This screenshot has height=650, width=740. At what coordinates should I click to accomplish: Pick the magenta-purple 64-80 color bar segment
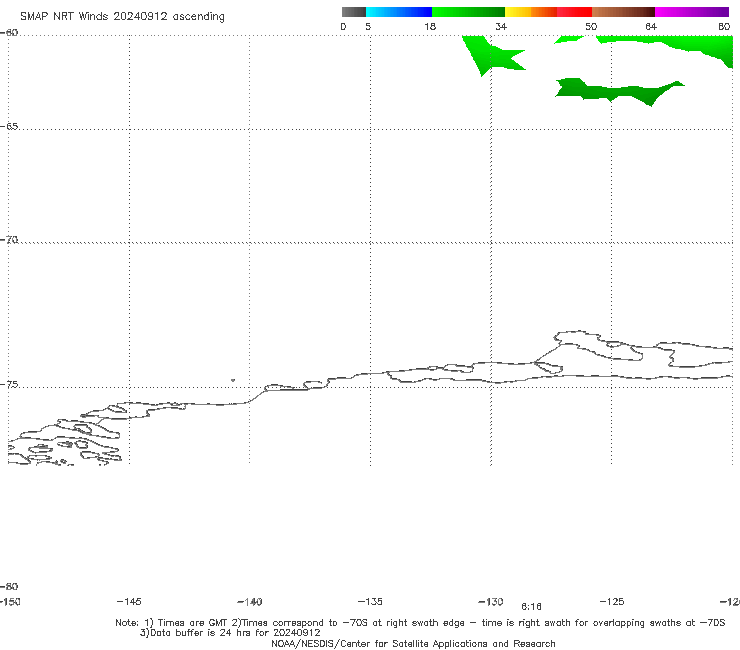[x=692, y=12]
